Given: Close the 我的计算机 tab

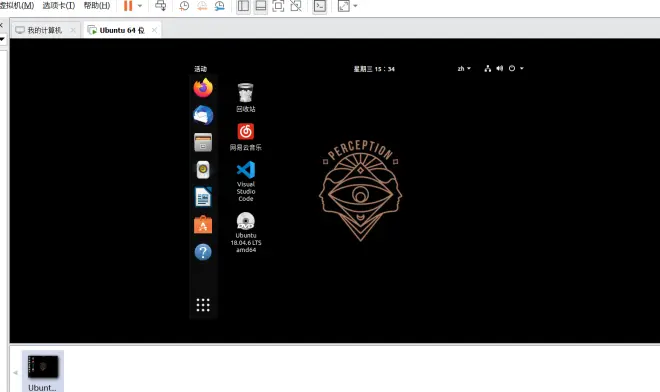Looking at the screenshot, I should tap(73, 30).
